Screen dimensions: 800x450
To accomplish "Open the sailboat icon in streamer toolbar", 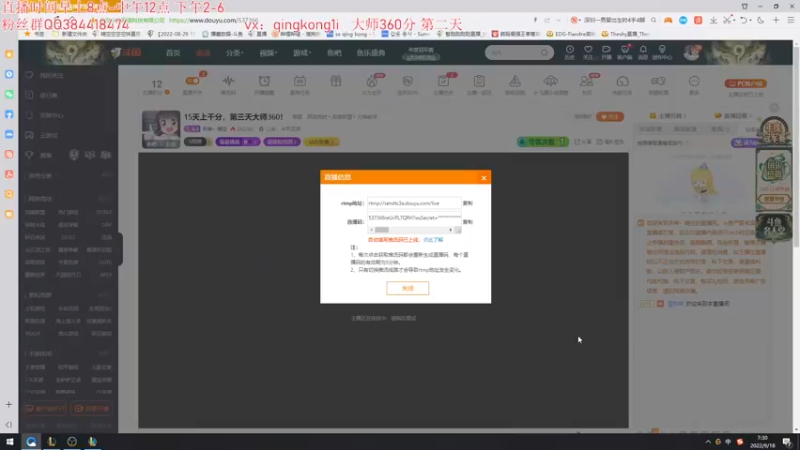I will click(x=515, y=81).
